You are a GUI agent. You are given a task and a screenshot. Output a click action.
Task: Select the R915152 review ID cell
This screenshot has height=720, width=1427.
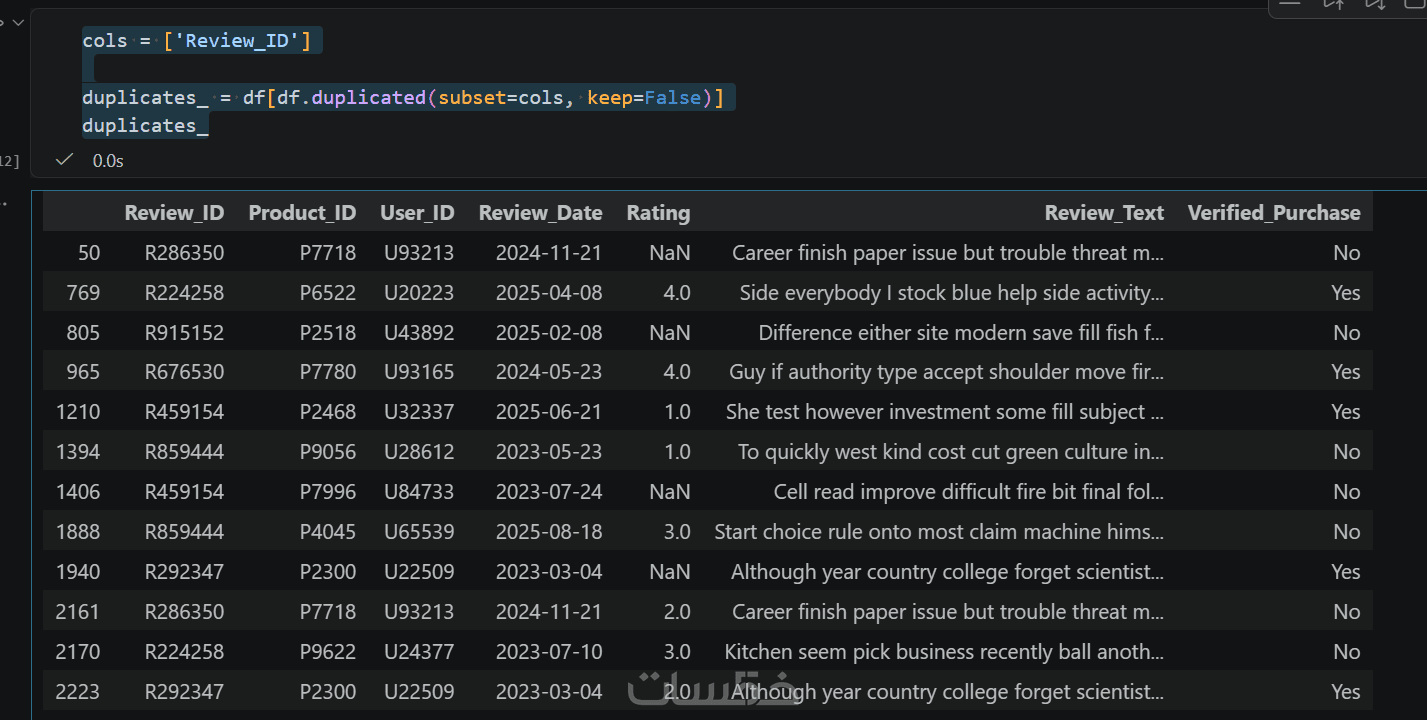tap(184, 333)
